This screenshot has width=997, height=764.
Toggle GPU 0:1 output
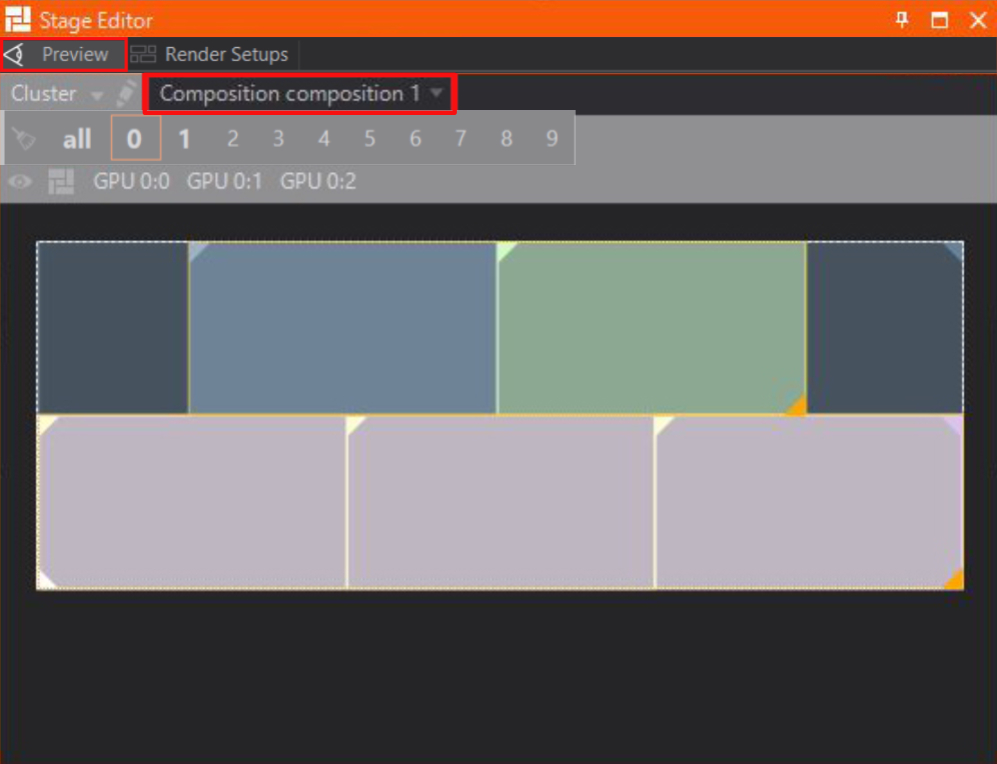(224, 182)
